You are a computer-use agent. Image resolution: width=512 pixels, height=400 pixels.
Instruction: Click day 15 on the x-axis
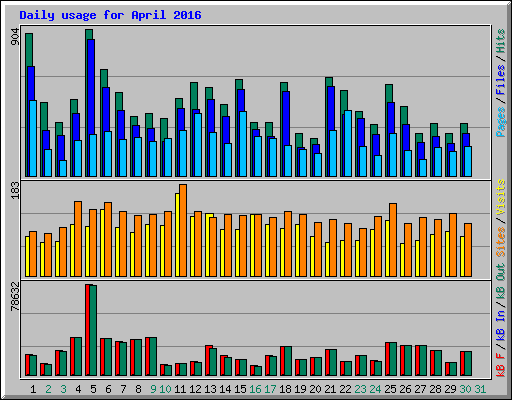click(240, 389)
